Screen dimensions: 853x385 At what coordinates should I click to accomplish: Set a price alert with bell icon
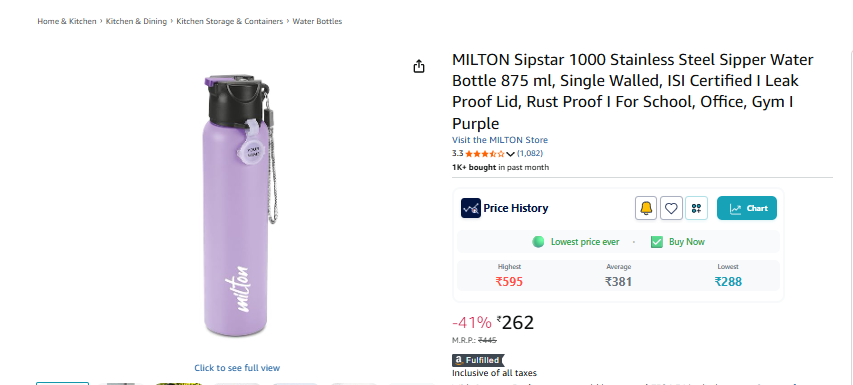pos(646,208)
